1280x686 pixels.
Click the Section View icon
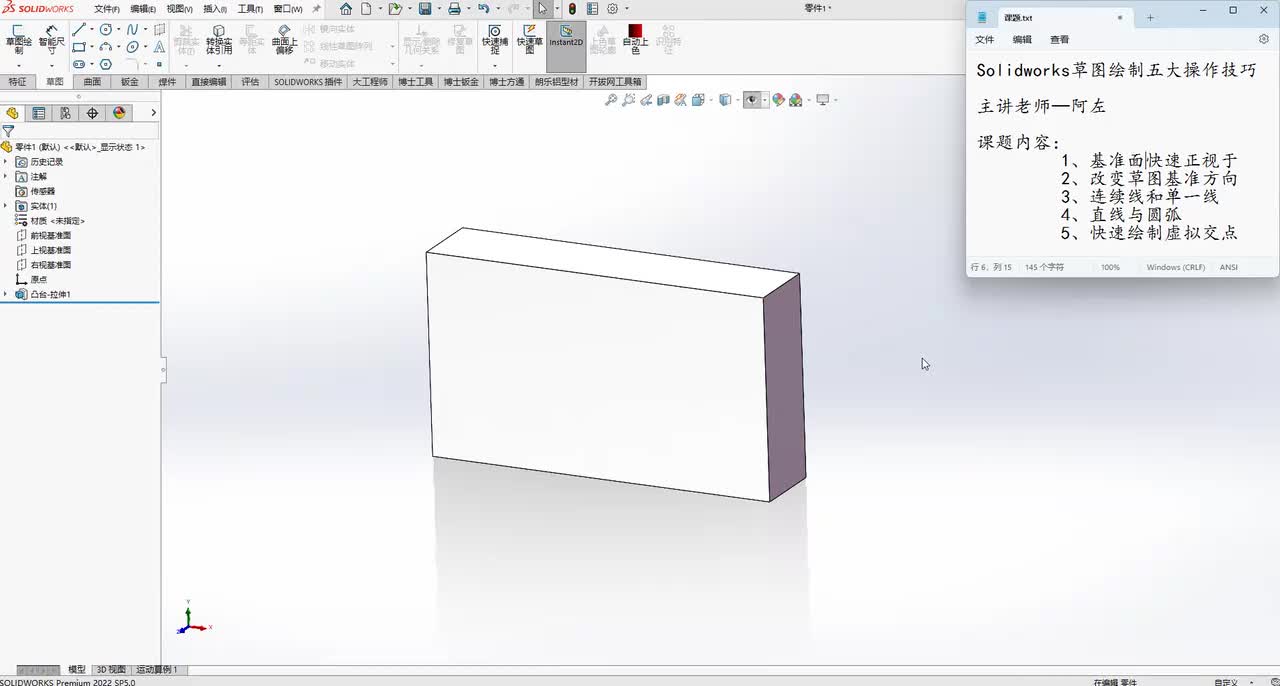tap(663, 100)
